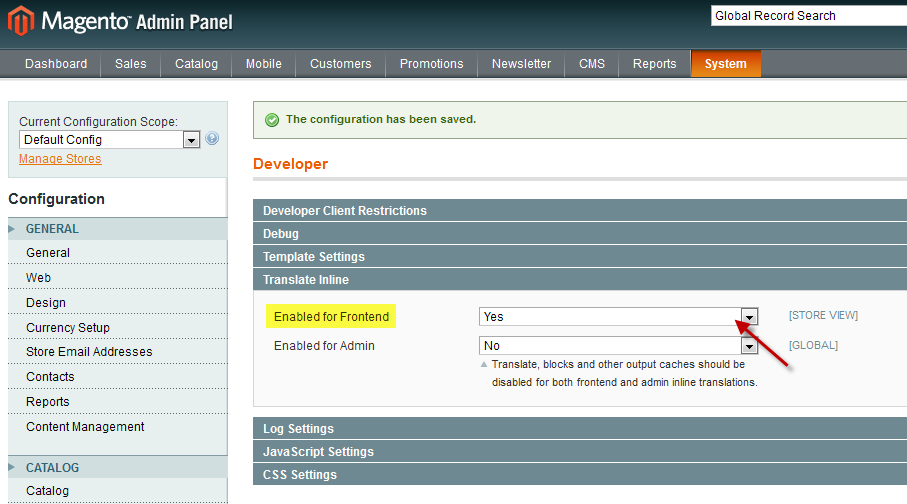Open the Promotions menu
This screenshot has height=504, width=907.
[431, 64]
